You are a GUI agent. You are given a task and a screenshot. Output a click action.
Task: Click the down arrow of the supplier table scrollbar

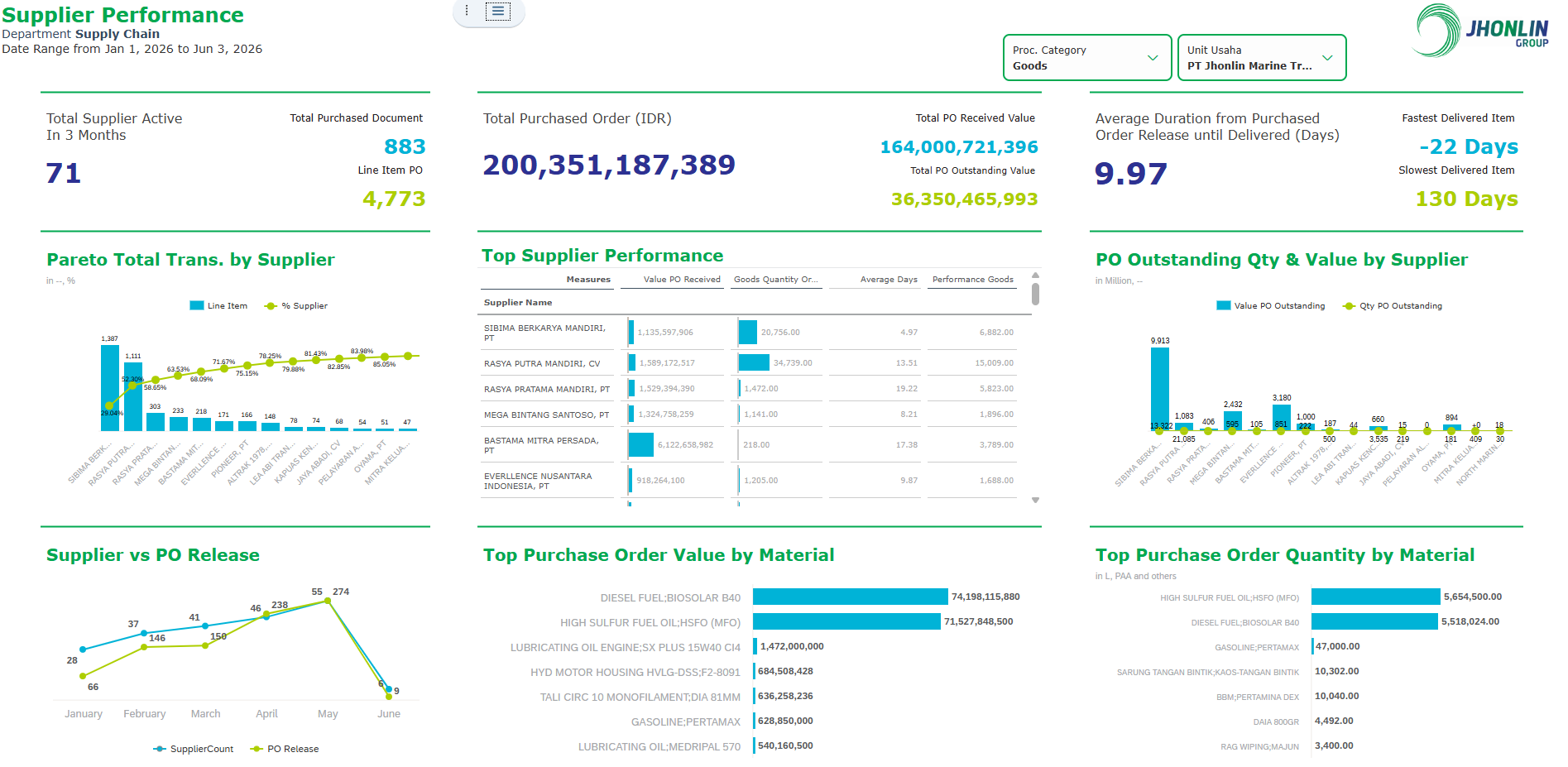point(1035,501)
